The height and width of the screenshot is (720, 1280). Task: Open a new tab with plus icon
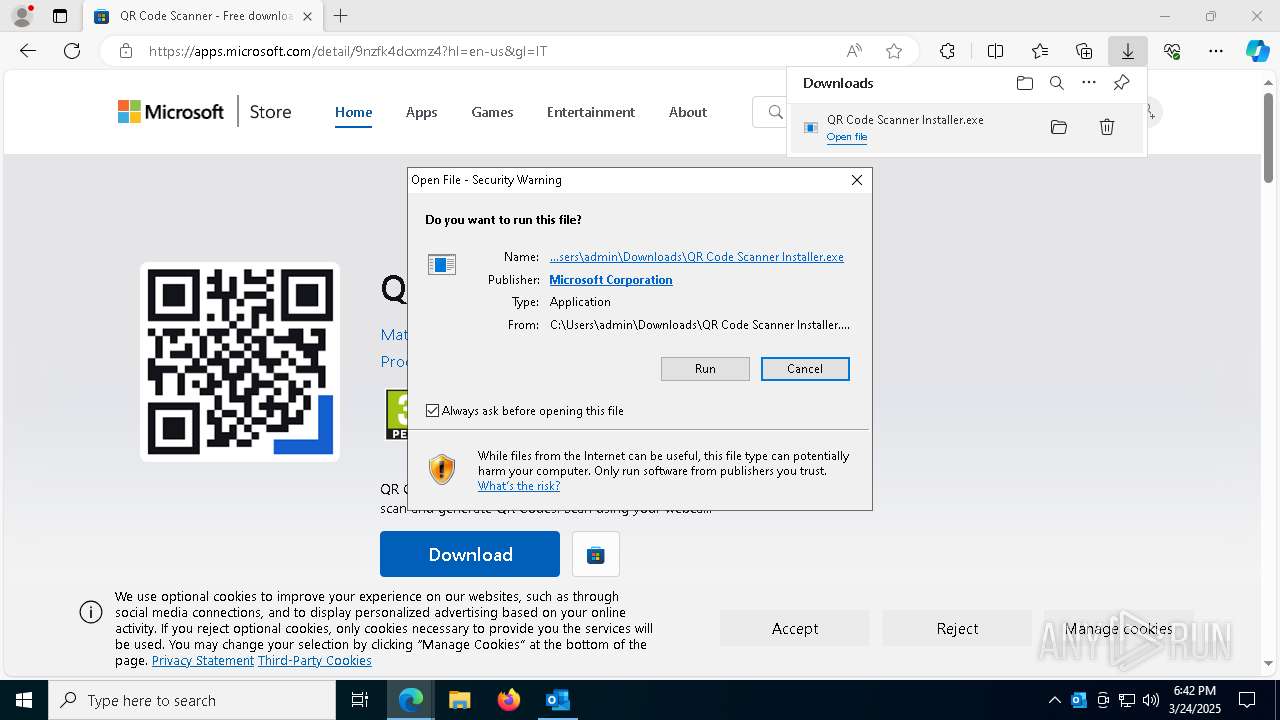[x=340, y=16]
